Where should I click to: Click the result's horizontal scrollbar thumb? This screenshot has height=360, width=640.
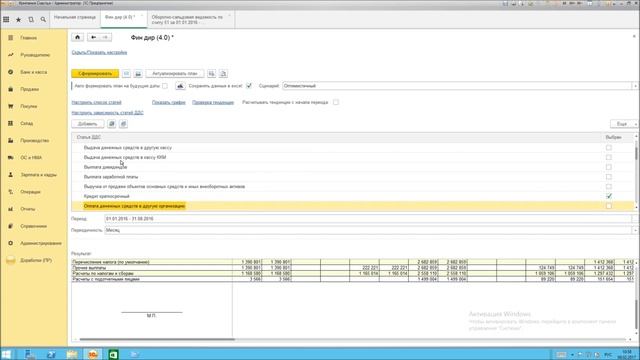[x=157, y=339]
